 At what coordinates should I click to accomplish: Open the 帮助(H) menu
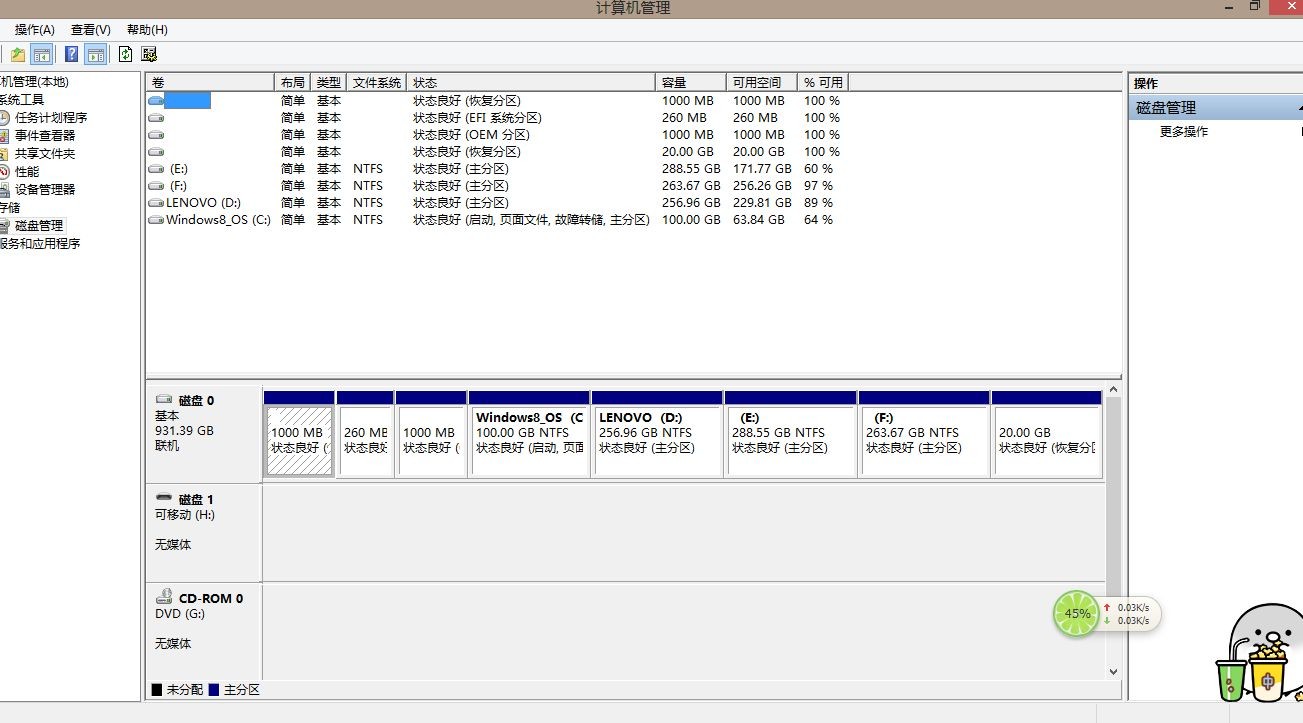tap(147, 30)
